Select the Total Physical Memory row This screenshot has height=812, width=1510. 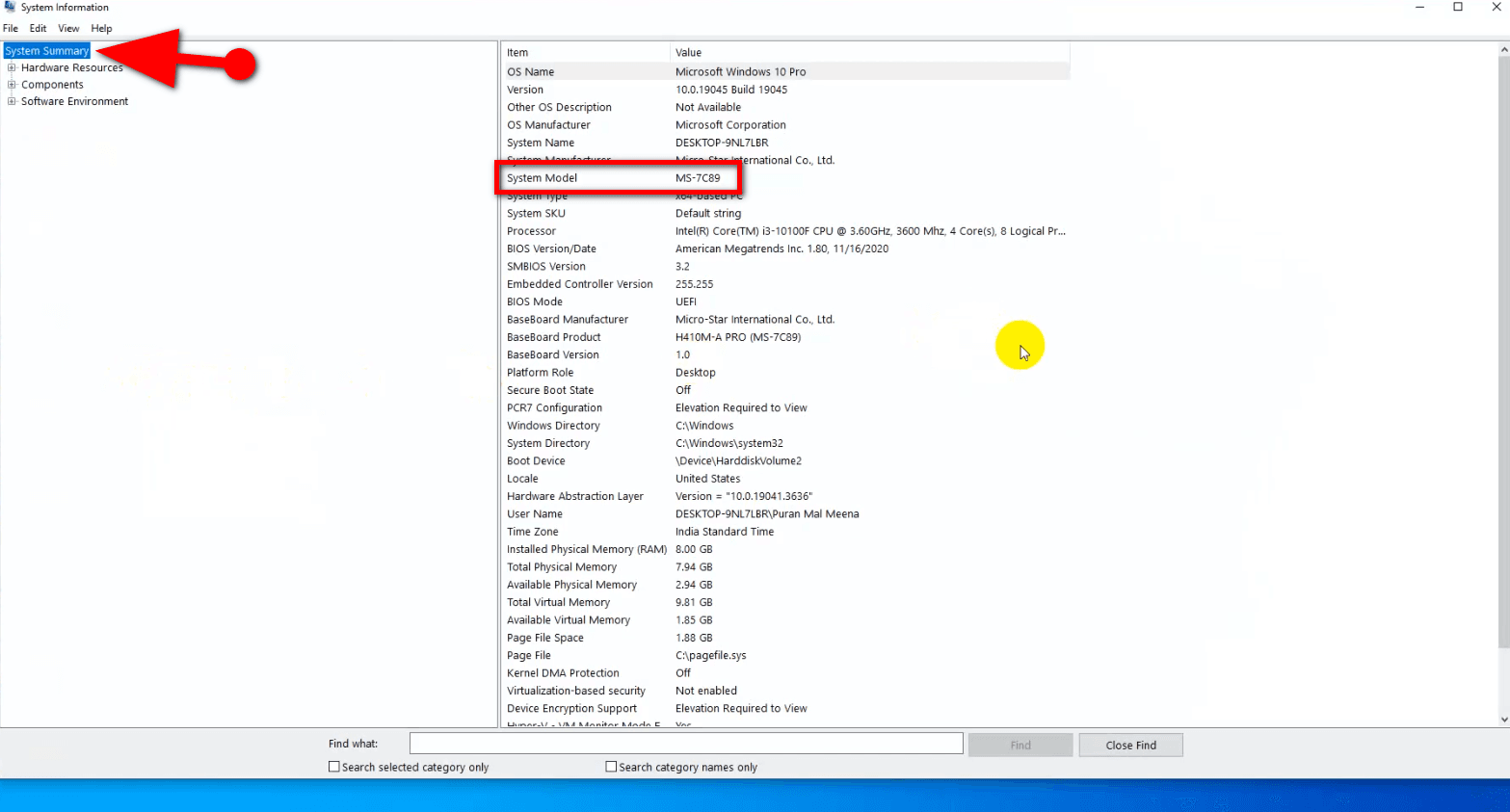coord(785,566)
